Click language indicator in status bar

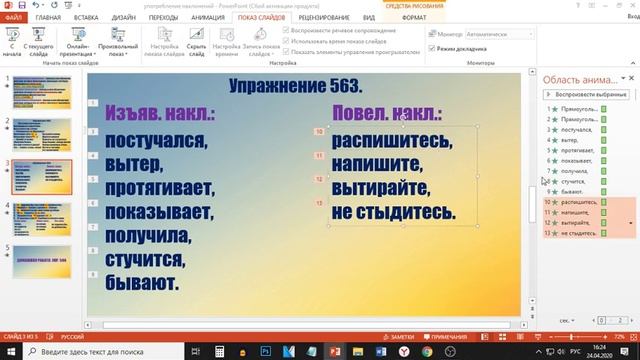click(72, 337)
